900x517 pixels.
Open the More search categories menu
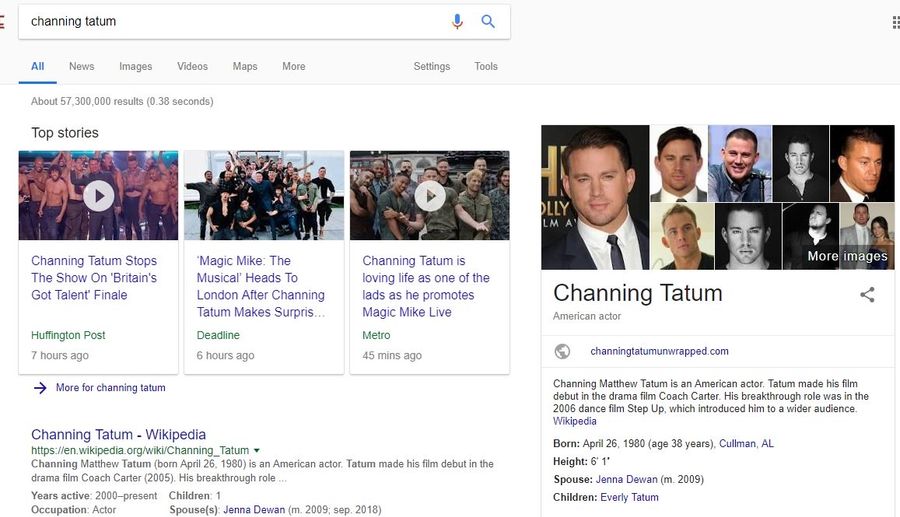point(294,67)
